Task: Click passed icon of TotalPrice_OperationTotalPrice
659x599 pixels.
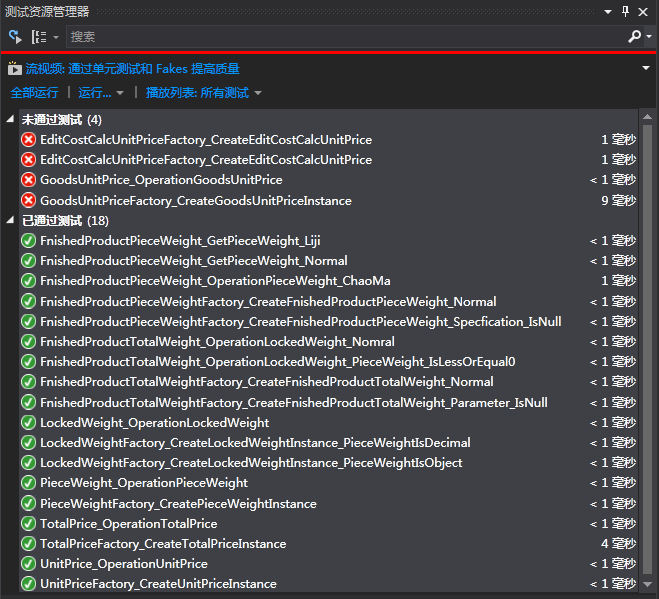Action: click(x=29, y=523)
